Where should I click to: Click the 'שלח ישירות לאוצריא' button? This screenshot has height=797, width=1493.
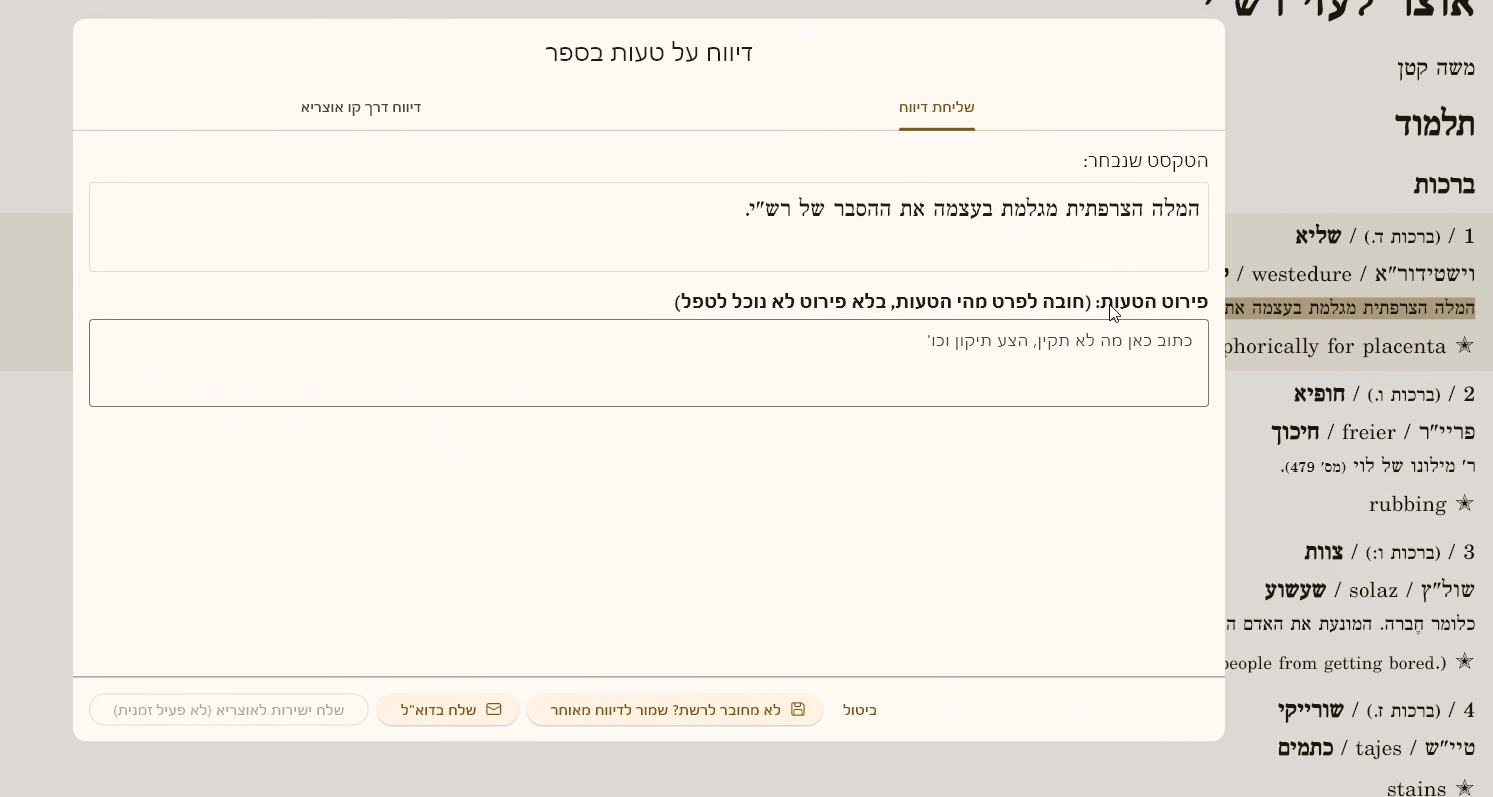click(229, 710)
